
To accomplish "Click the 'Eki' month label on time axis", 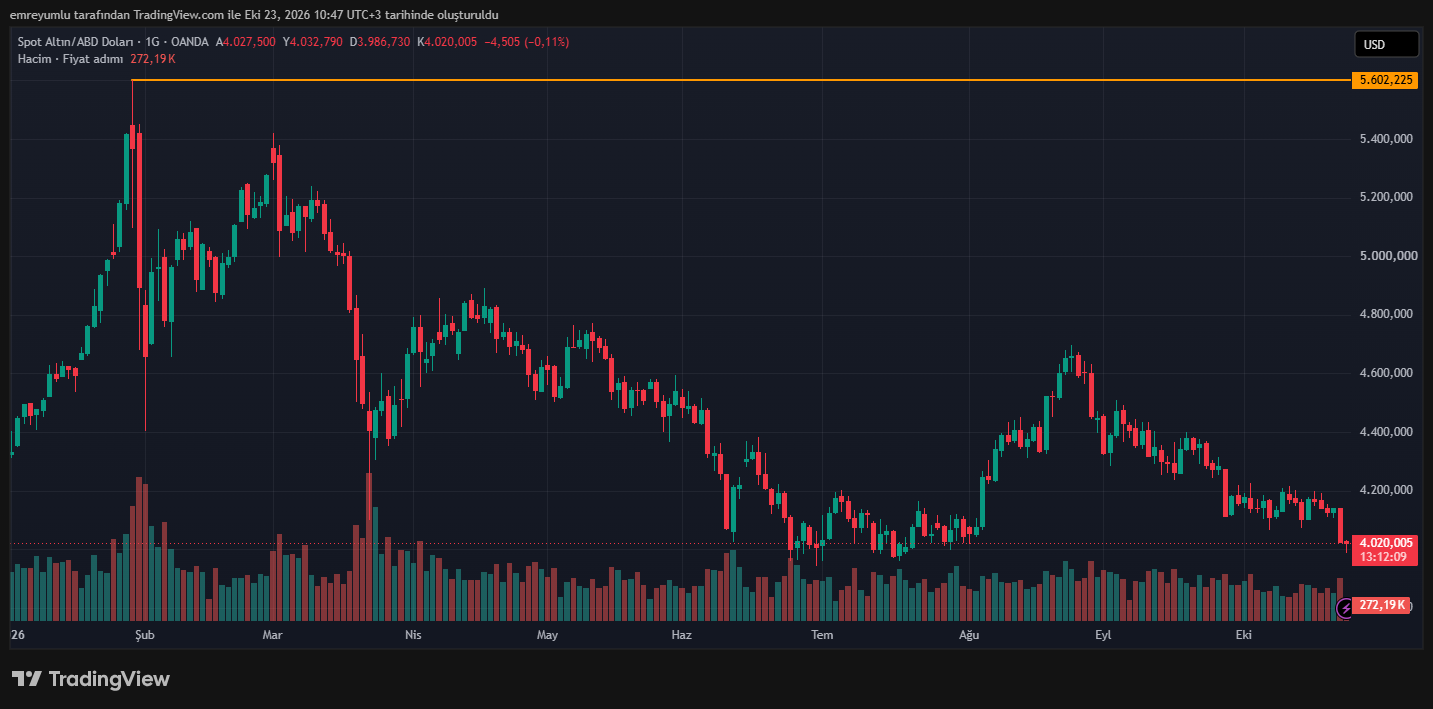I will click(x=1244, y=635).
